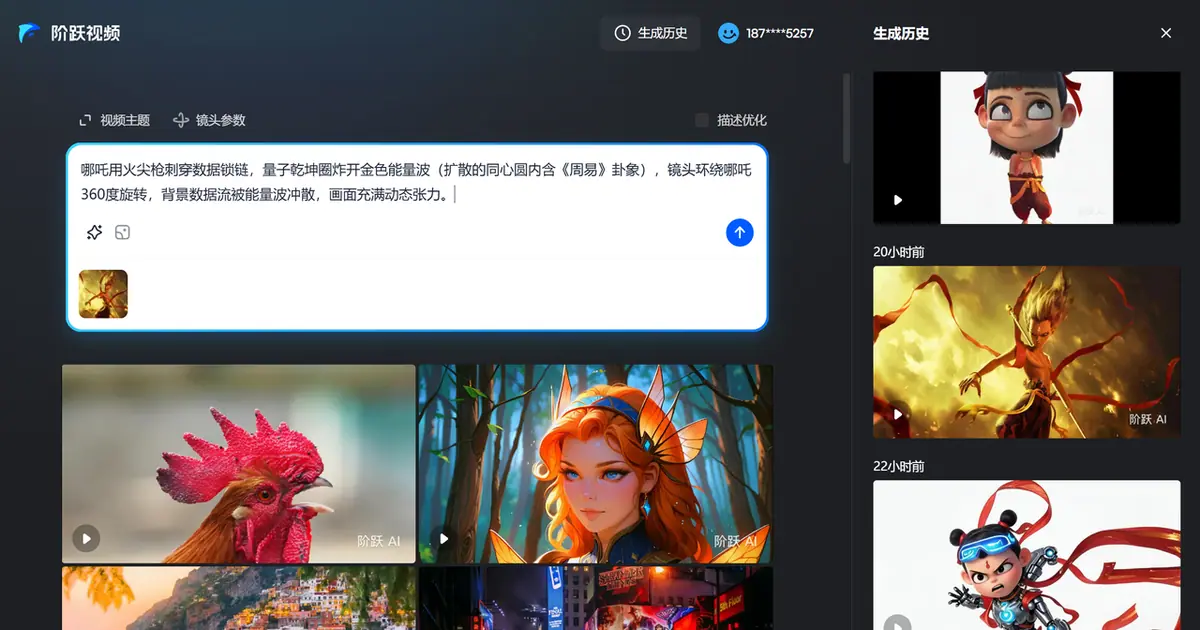The image size is (1200, 630).
Task: Open the 22小时前 history video thumbnail
Action: (1027, 555)
